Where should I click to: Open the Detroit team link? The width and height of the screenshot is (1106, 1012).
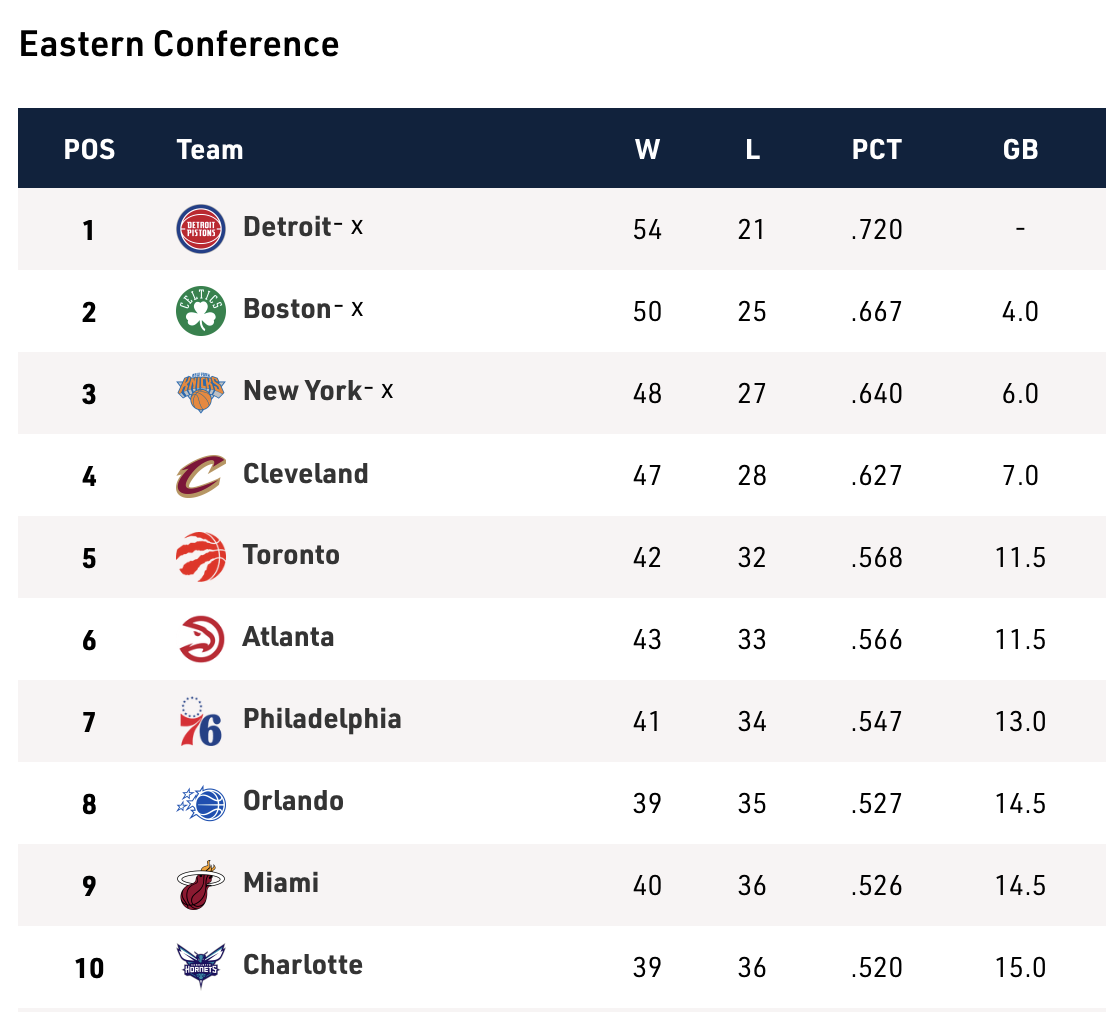pyautogui.click(x=286, y=227)
